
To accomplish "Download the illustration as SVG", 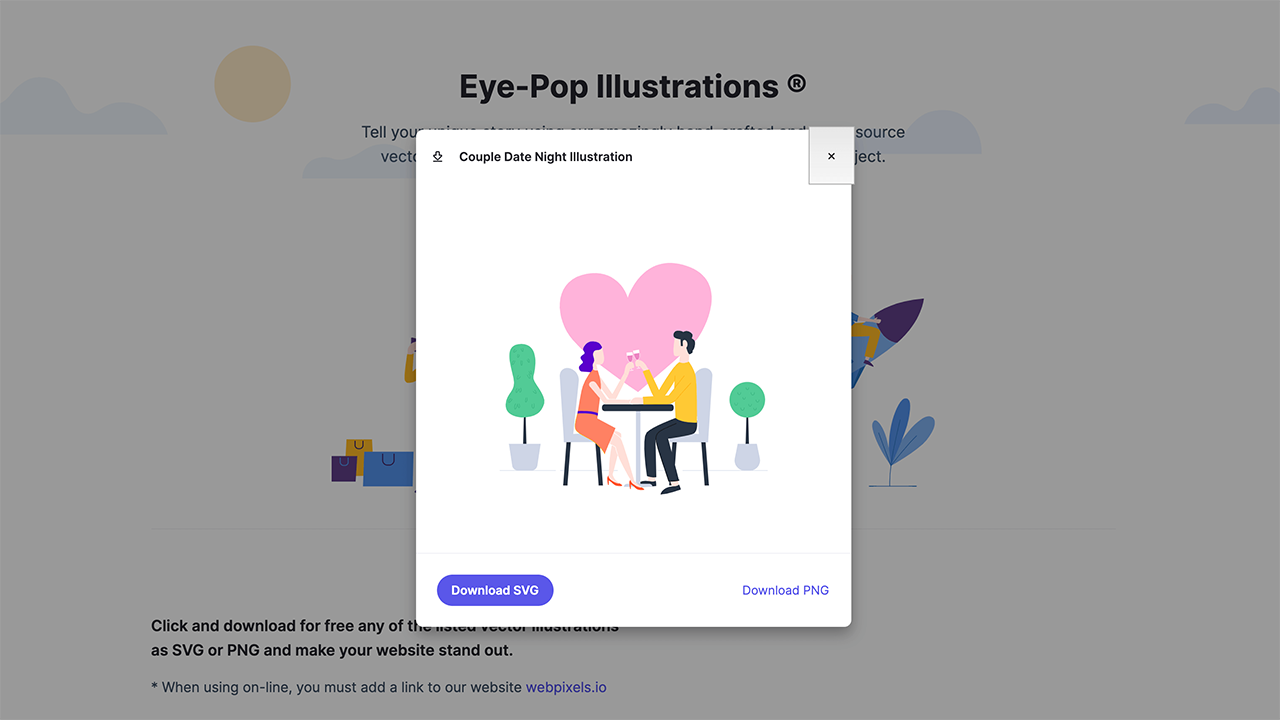I will [495, 590].
